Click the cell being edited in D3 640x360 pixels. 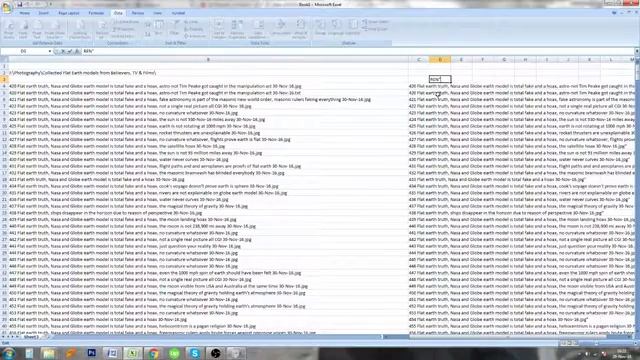click(x=440, y=79)
